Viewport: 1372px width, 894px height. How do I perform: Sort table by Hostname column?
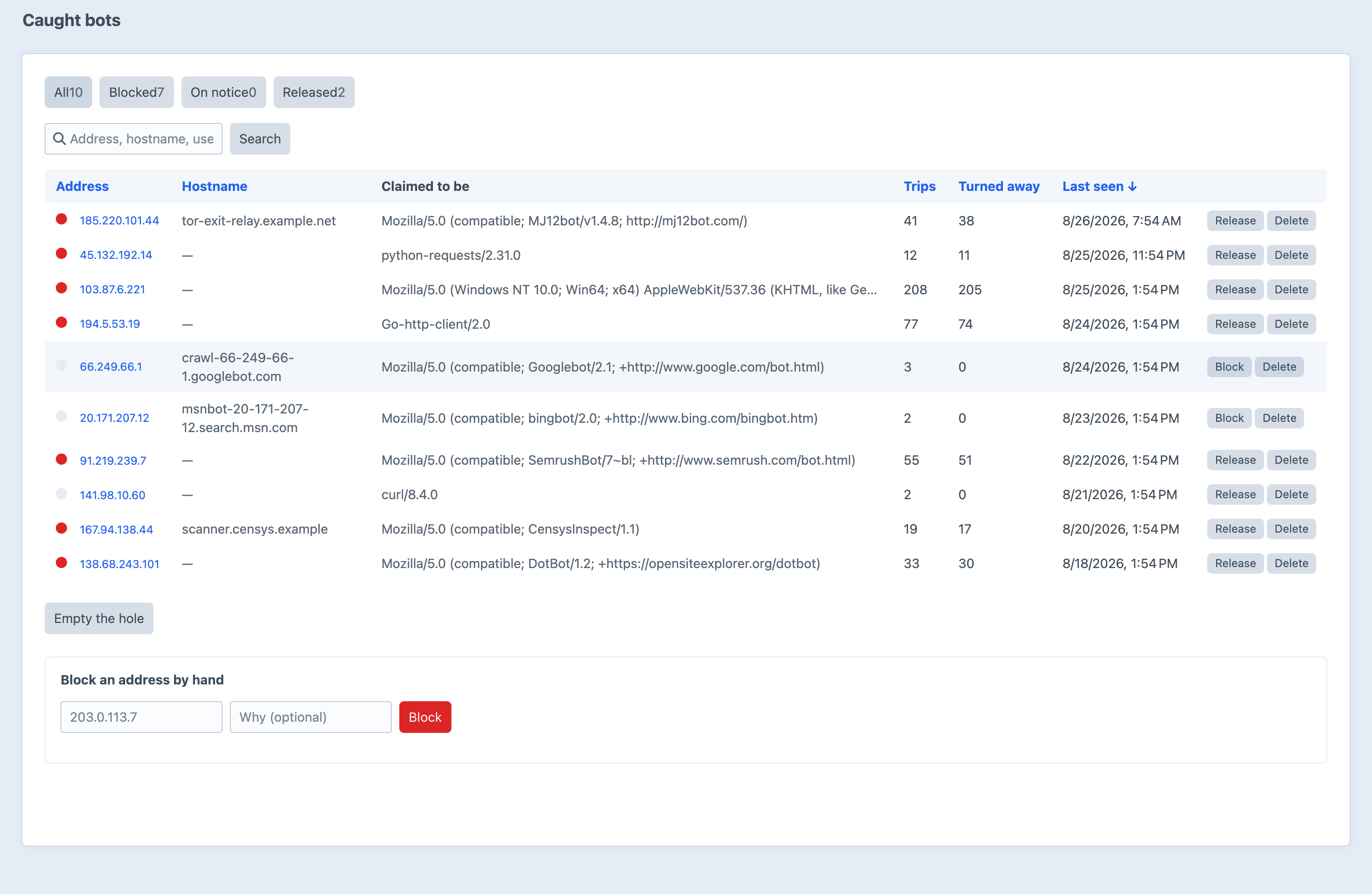(215, 186)
